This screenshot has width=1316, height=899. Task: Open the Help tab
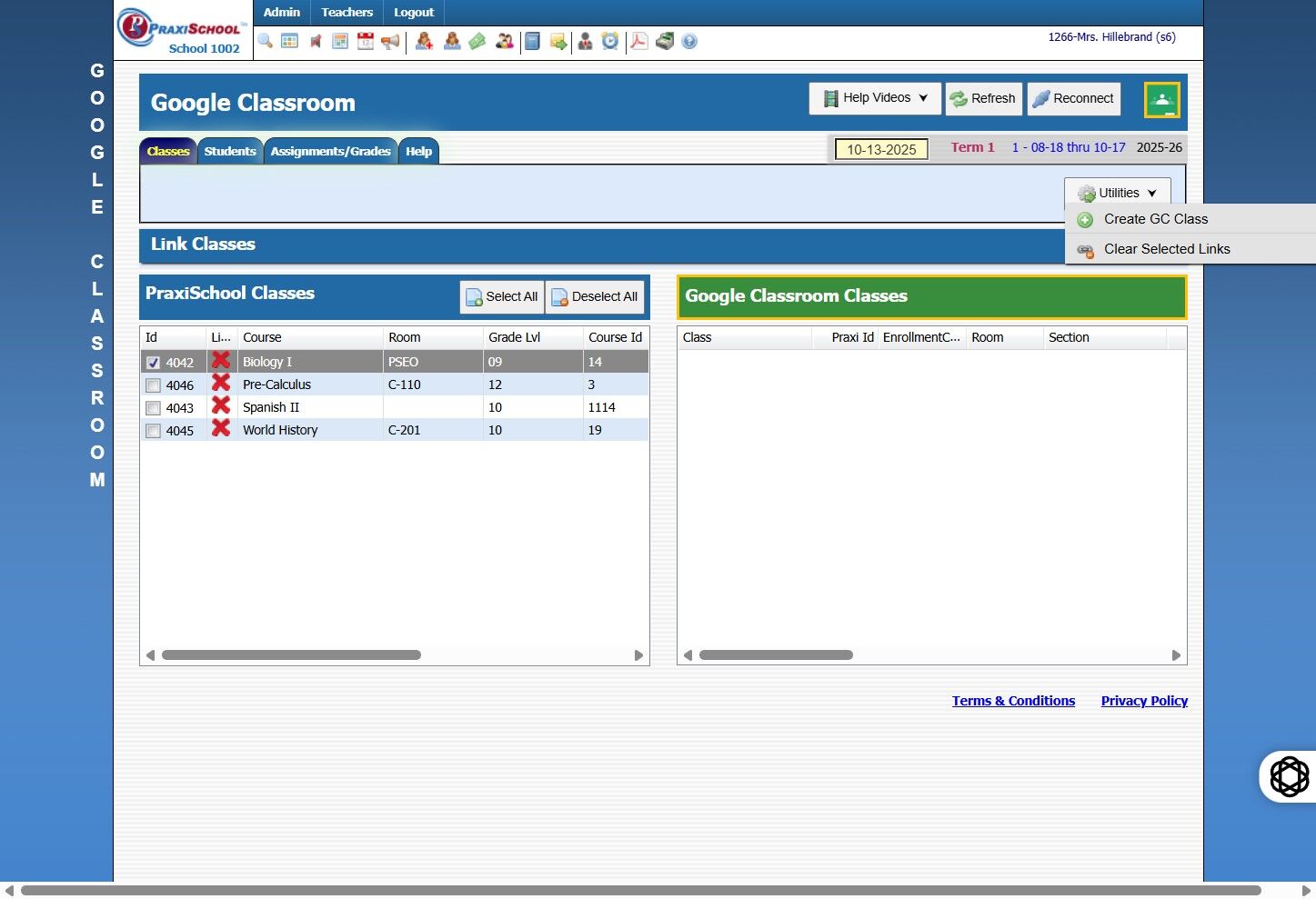click(x=418, y=151)
